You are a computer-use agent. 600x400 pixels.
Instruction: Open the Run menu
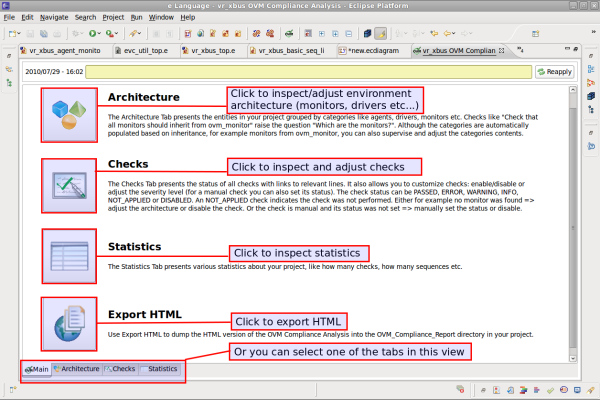[136, 17]
